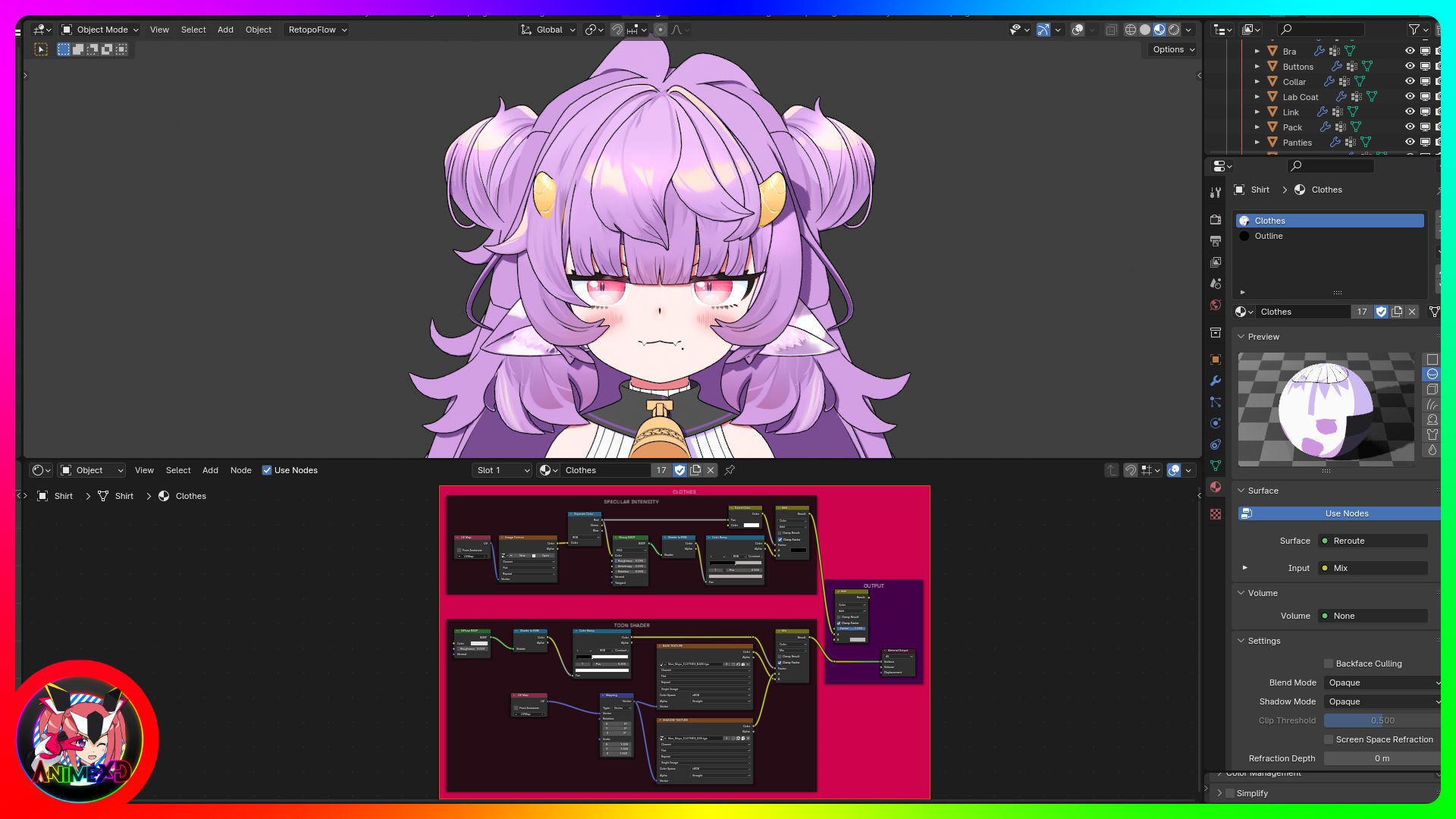Unlink the Clothes material in node editor
This screenshot has width=1456, height=819.
(x=711, y=470)
